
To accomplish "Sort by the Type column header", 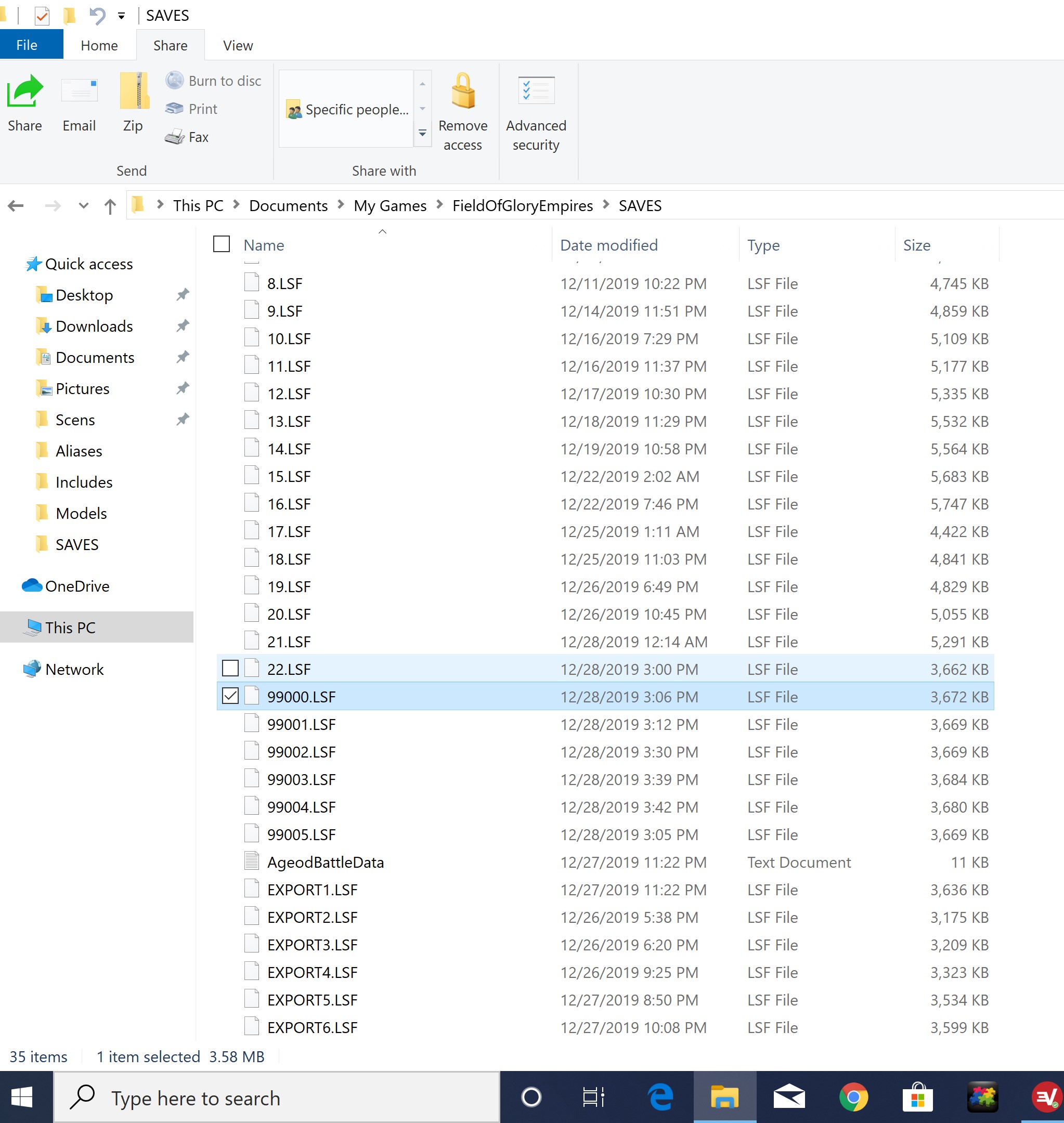I will coord(763,245).
